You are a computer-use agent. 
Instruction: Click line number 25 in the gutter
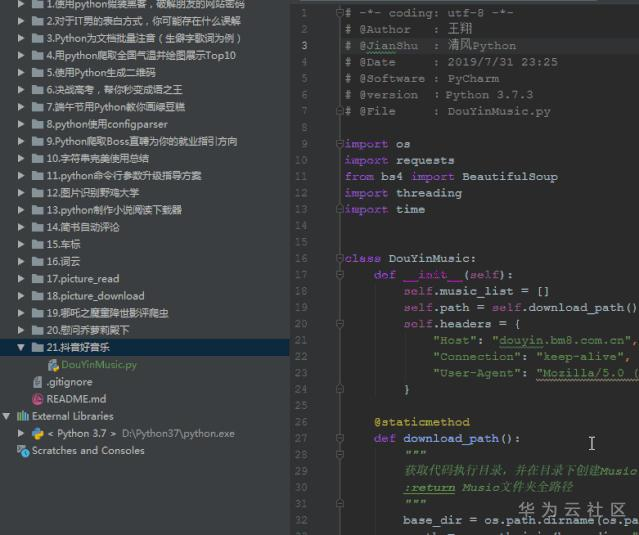click(301, 406)
